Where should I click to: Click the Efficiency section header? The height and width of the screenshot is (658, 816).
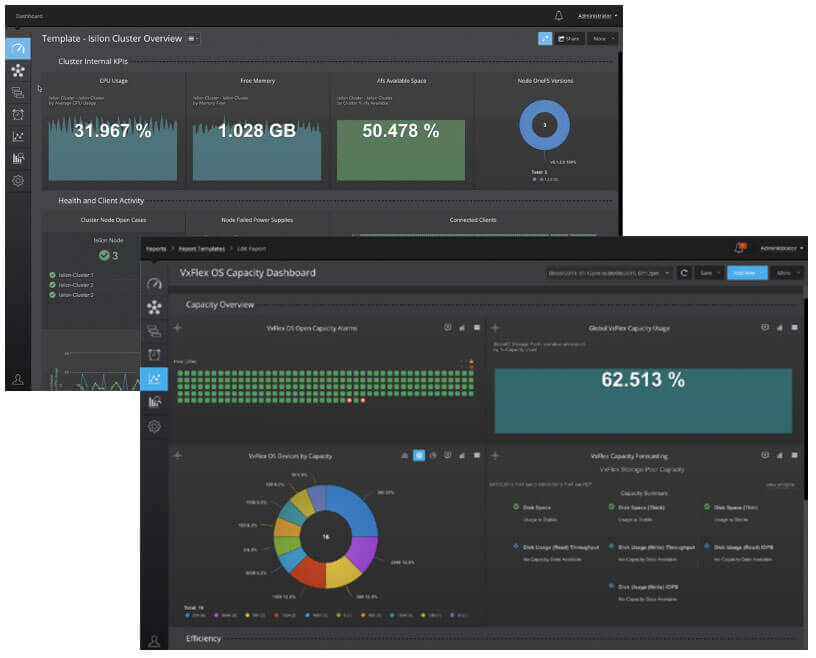pyautogui.click(x=203, y=639)
